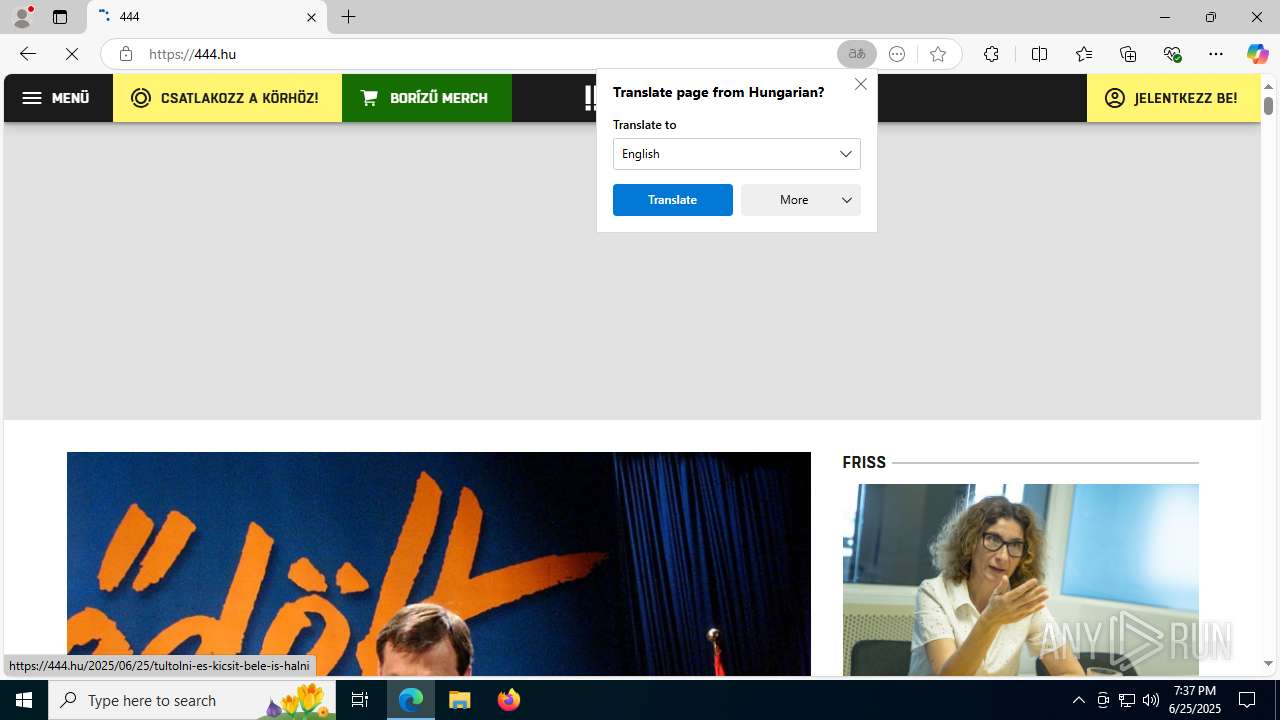Open a new tab with plus button
1280x720 pixels.
point(348,17)
